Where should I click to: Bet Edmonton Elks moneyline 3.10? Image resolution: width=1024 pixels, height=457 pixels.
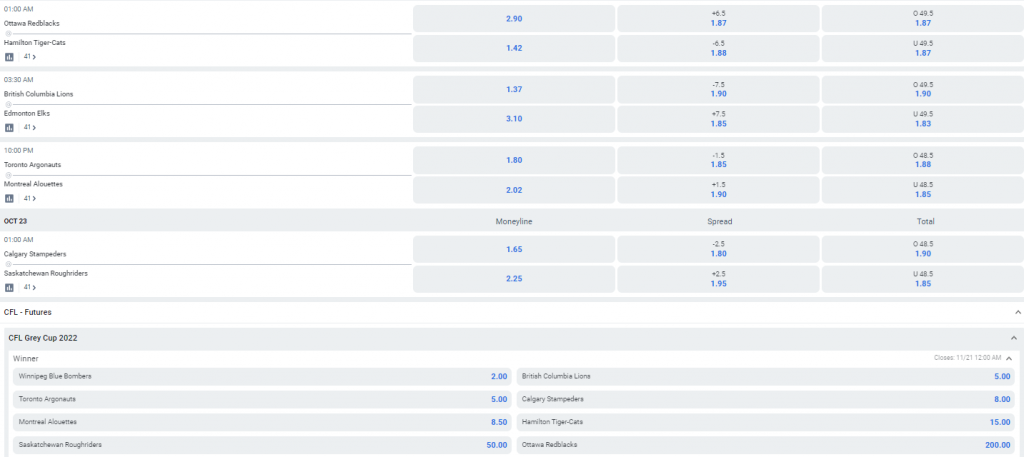coord(514,119)
